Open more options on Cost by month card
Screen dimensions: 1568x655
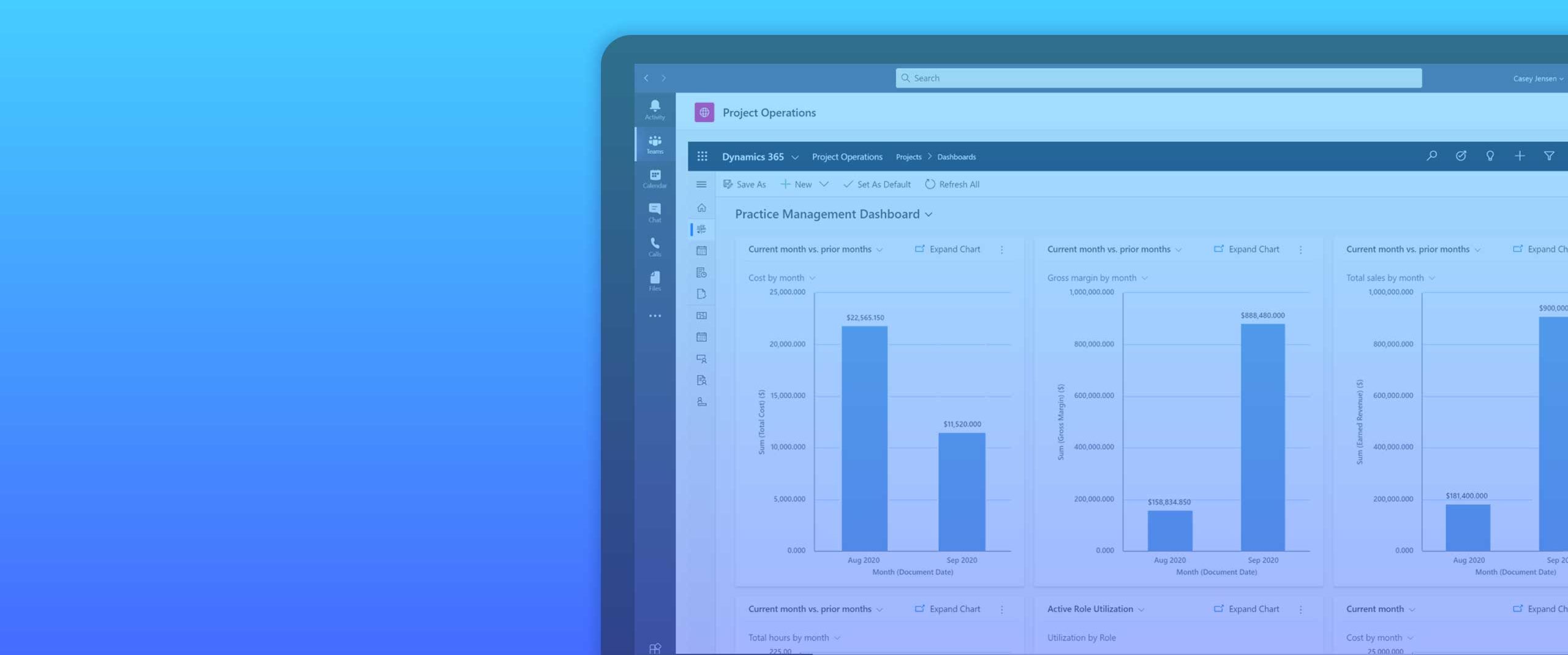(x=1002, y=249)
